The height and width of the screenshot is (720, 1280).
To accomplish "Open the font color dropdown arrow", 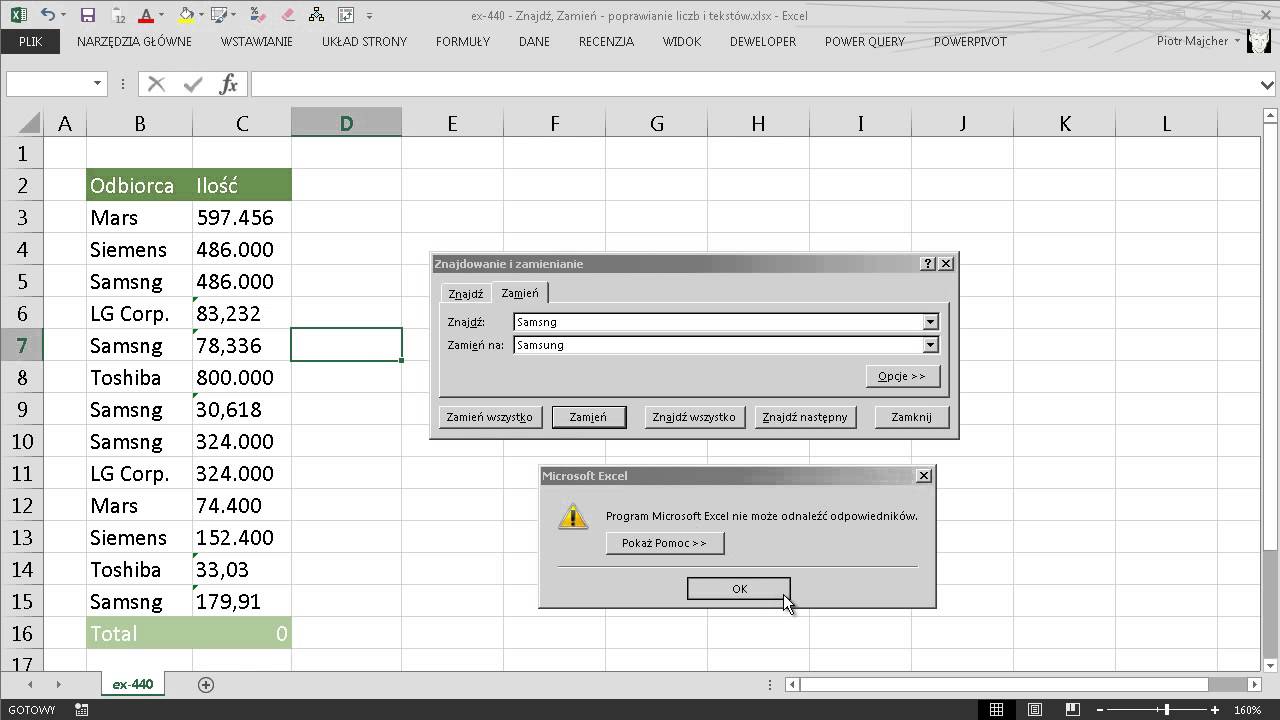I will coord(161,16).
